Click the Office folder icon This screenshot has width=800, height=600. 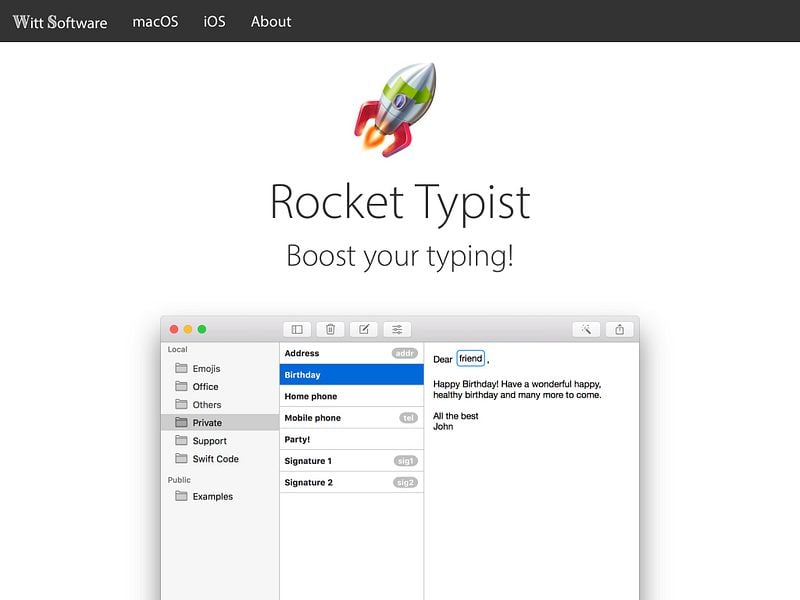tap(181, 386)
